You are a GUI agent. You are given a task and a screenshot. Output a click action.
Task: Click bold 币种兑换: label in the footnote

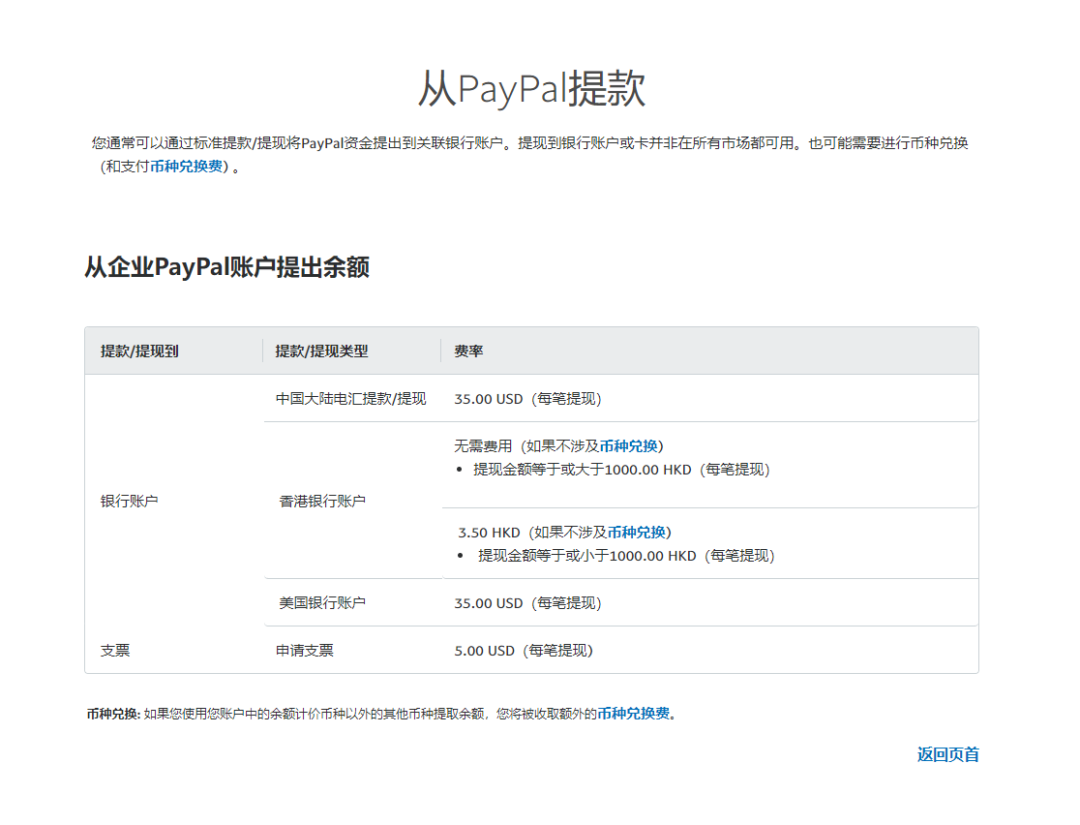point(114,714)
